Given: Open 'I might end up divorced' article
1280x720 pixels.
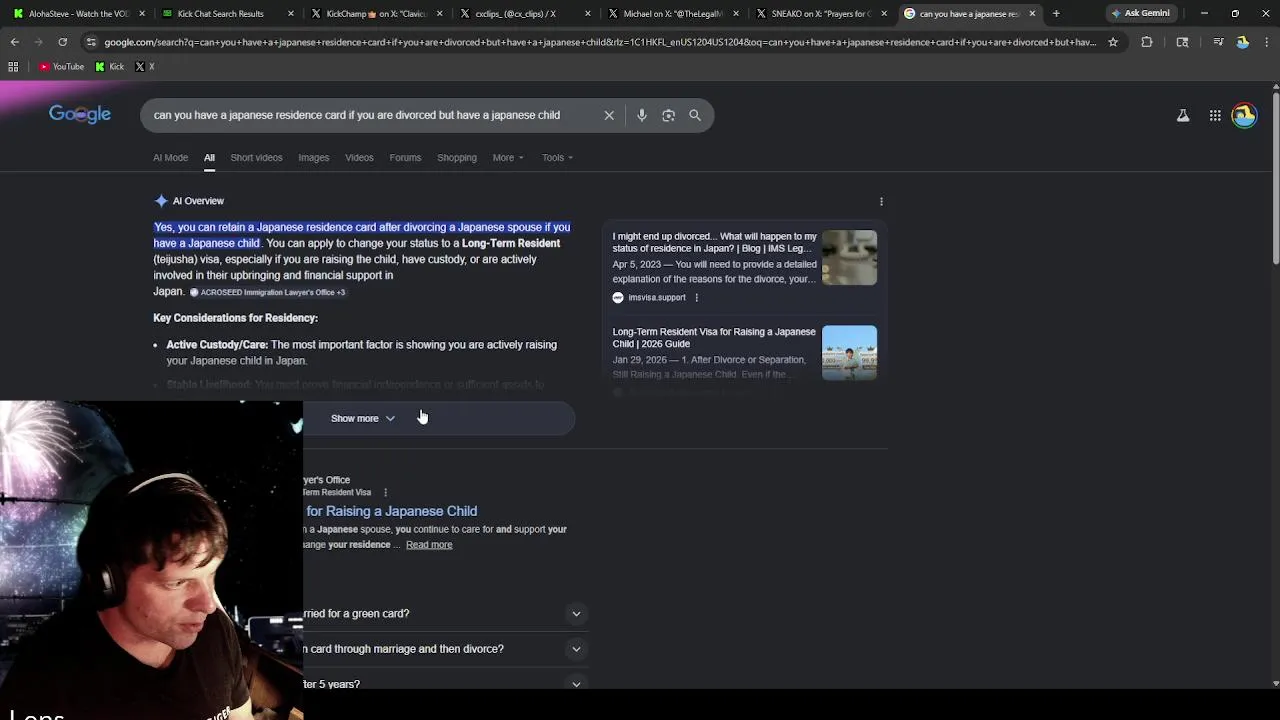Looking at the screenshot, I should (714, 242).
